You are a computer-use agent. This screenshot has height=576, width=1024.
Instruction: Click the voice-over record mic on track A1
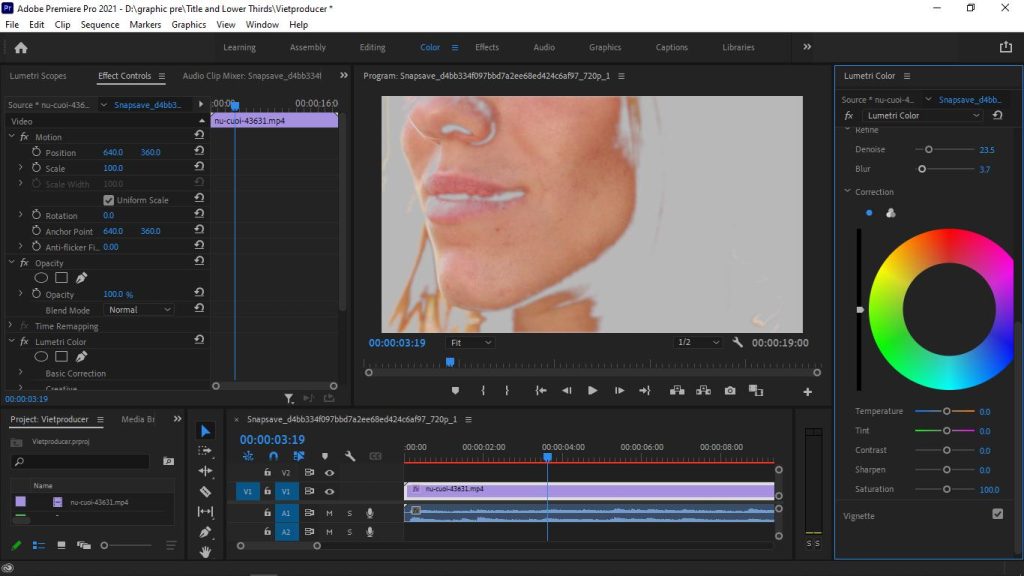pyautogui.click(x=370, y=513)
